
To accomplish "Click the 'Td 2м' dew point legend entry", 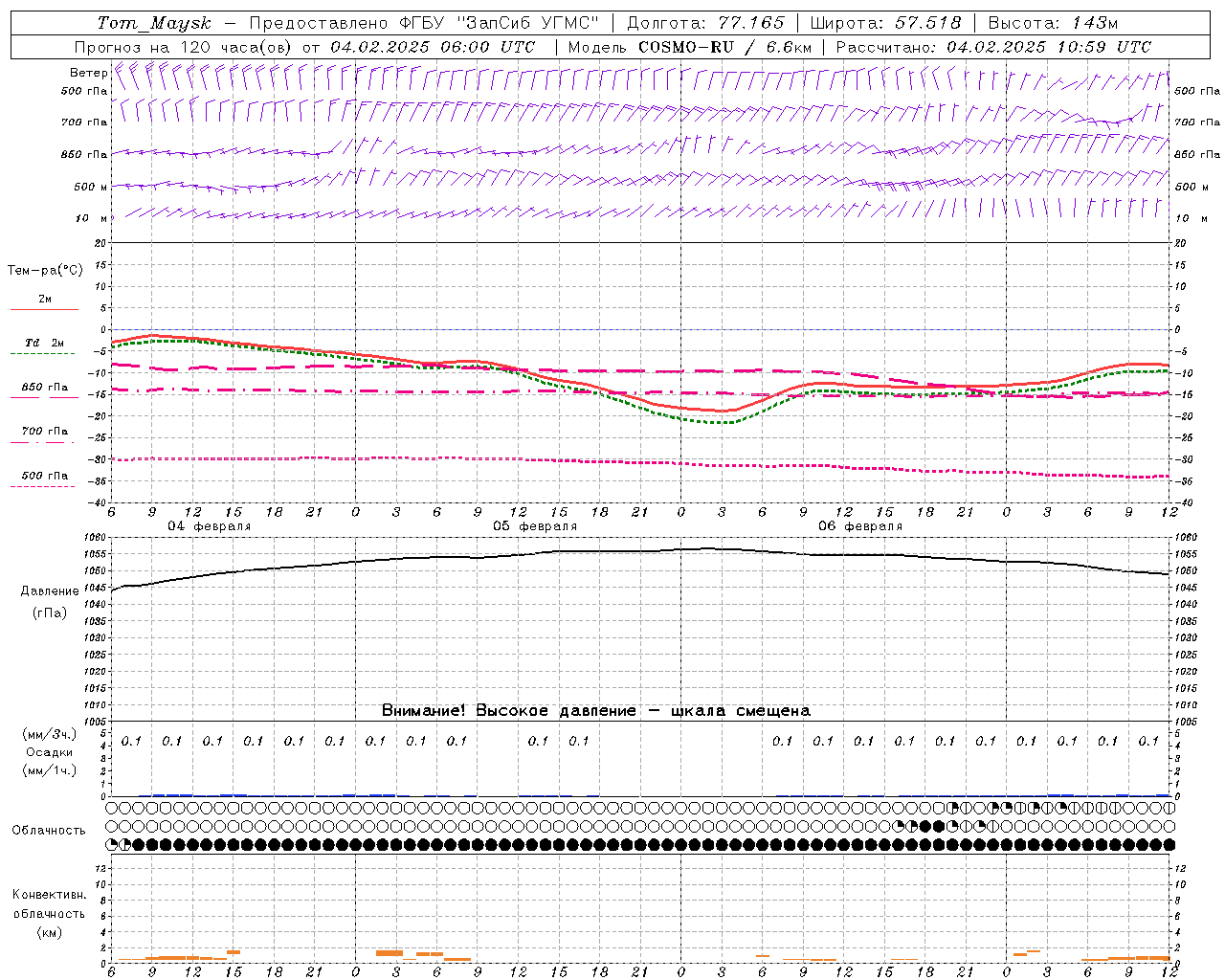I will (44, 343).
